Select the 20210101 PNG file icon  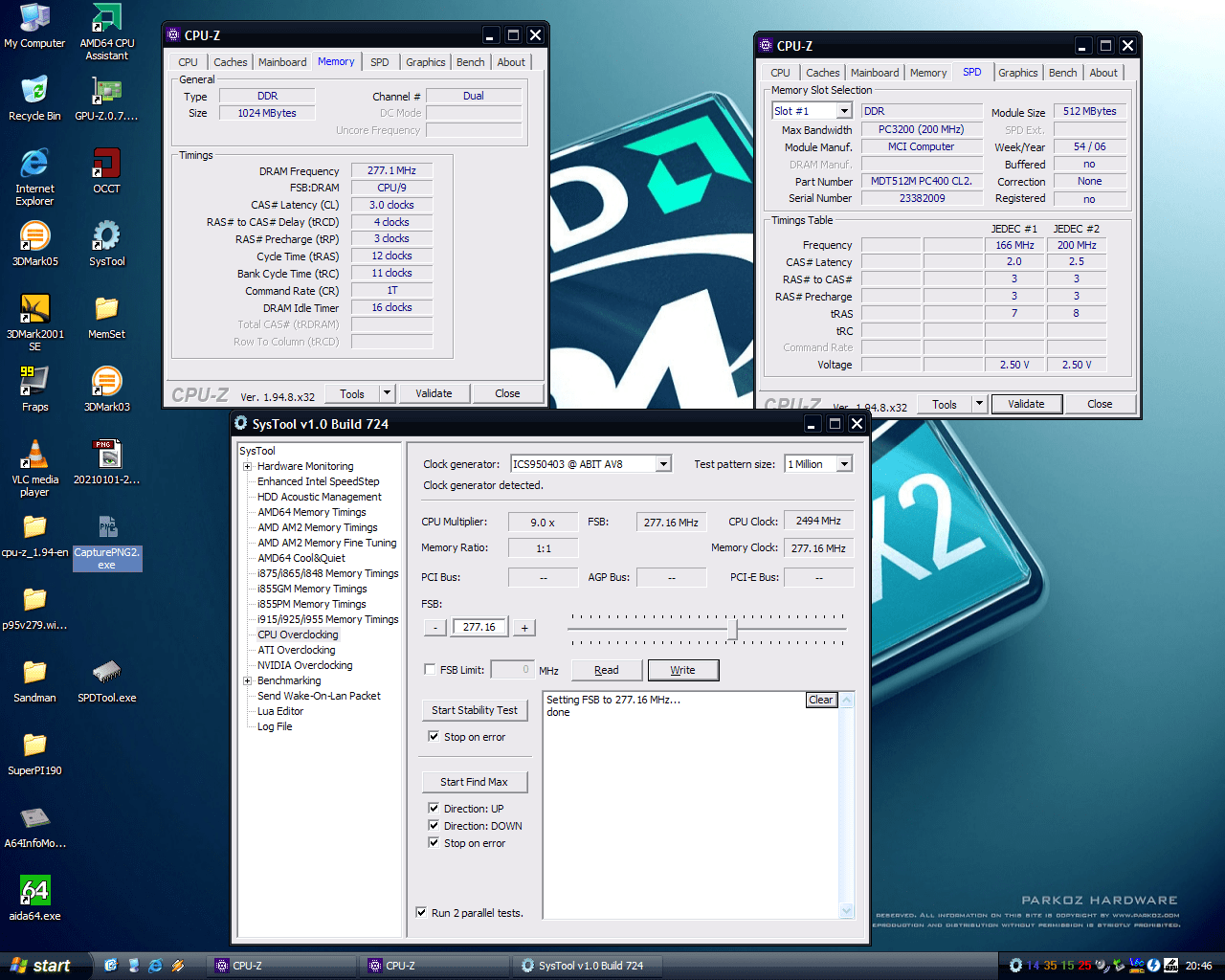107,463
